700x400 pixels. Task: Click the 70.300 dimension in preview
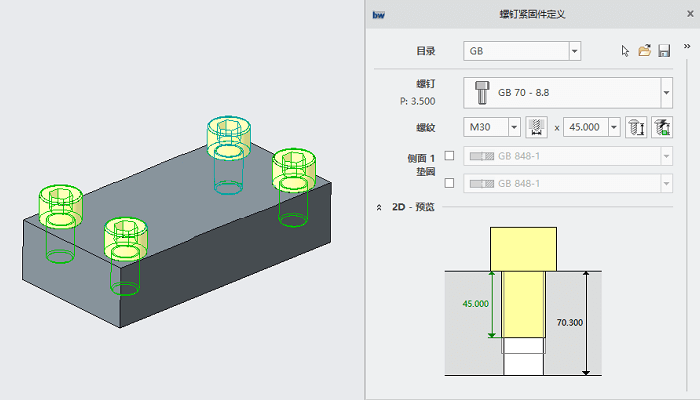pos(570,322)
